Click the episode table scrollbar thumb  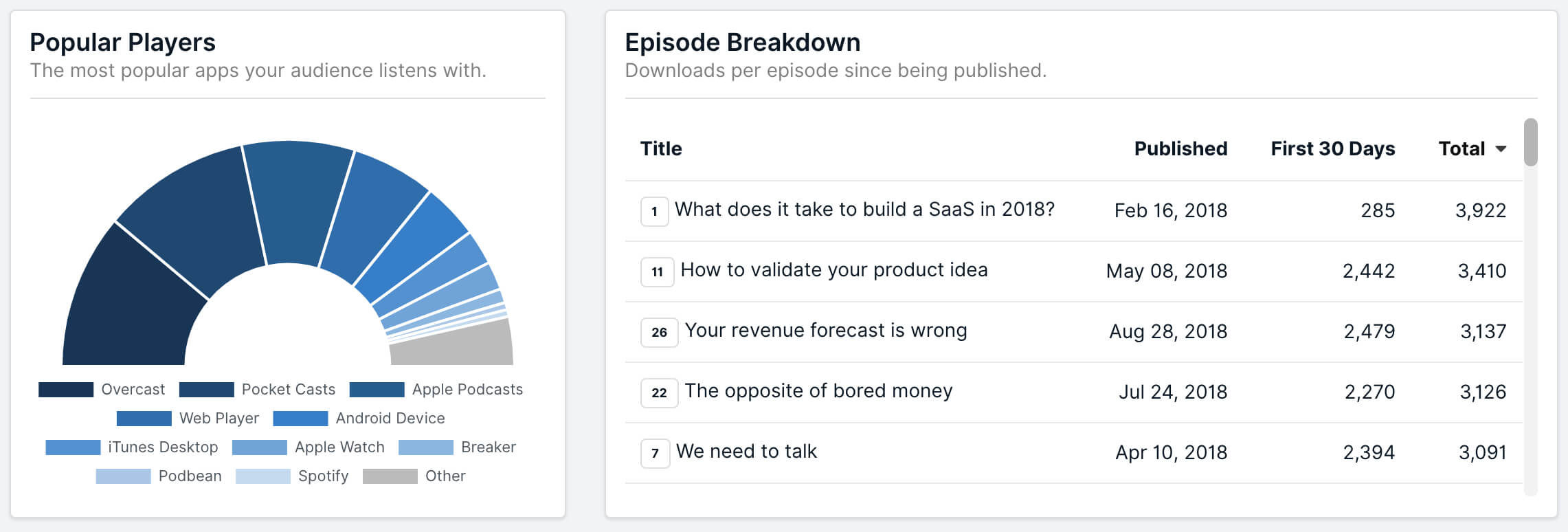[1530, 142]
